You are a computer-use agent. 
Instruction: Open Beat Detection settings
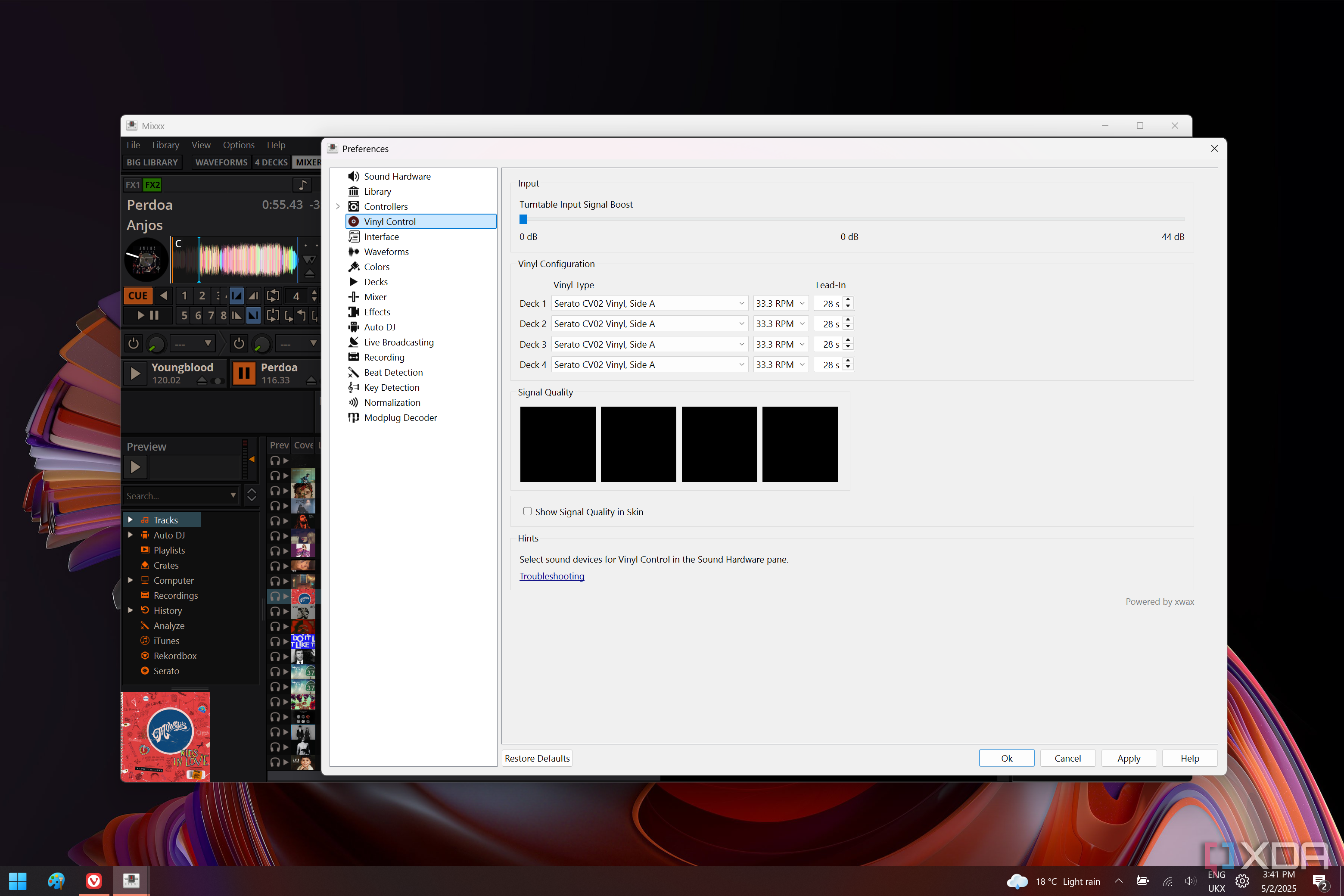393,373
